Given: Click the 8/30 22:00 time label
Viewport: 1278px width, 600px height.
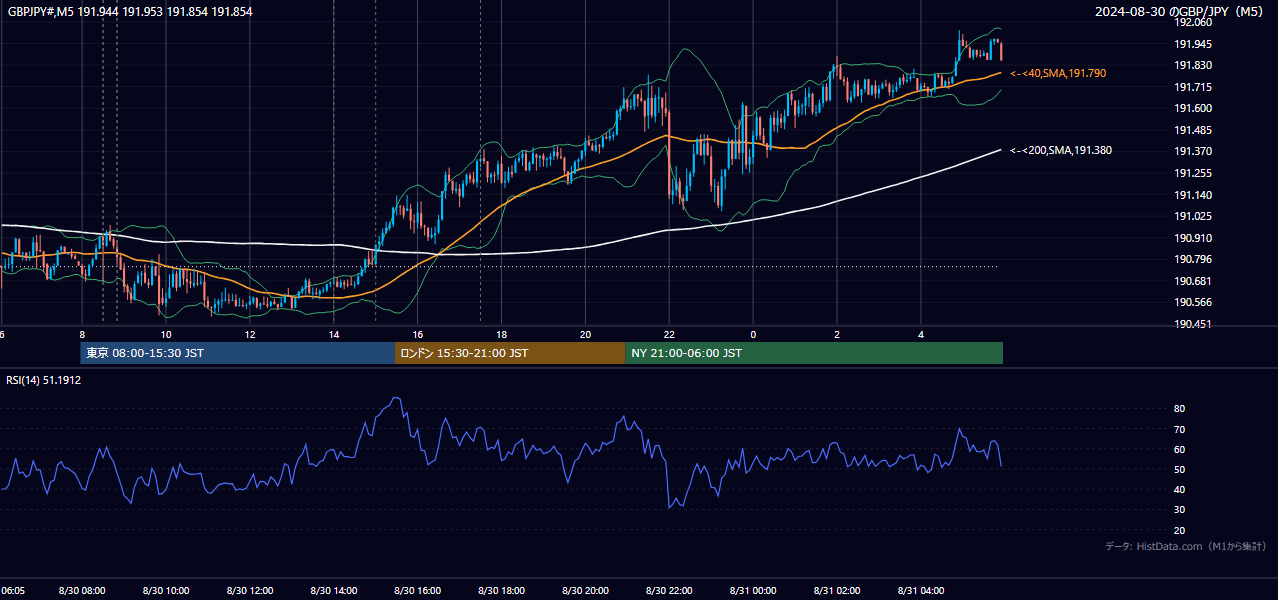Looking at the screenshot, I should pyautogui.click(x=670, y=591).
